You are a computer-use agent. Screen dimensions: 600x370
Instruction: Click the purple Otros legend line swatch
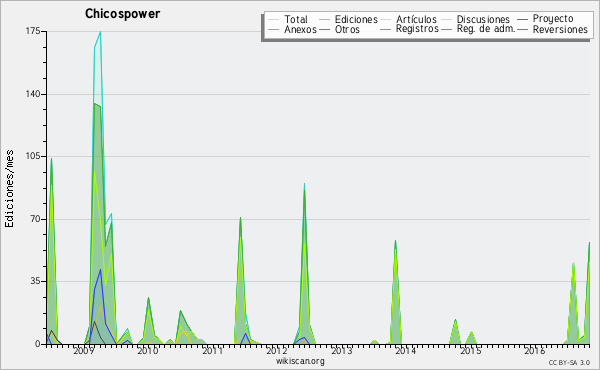(324, 30)
